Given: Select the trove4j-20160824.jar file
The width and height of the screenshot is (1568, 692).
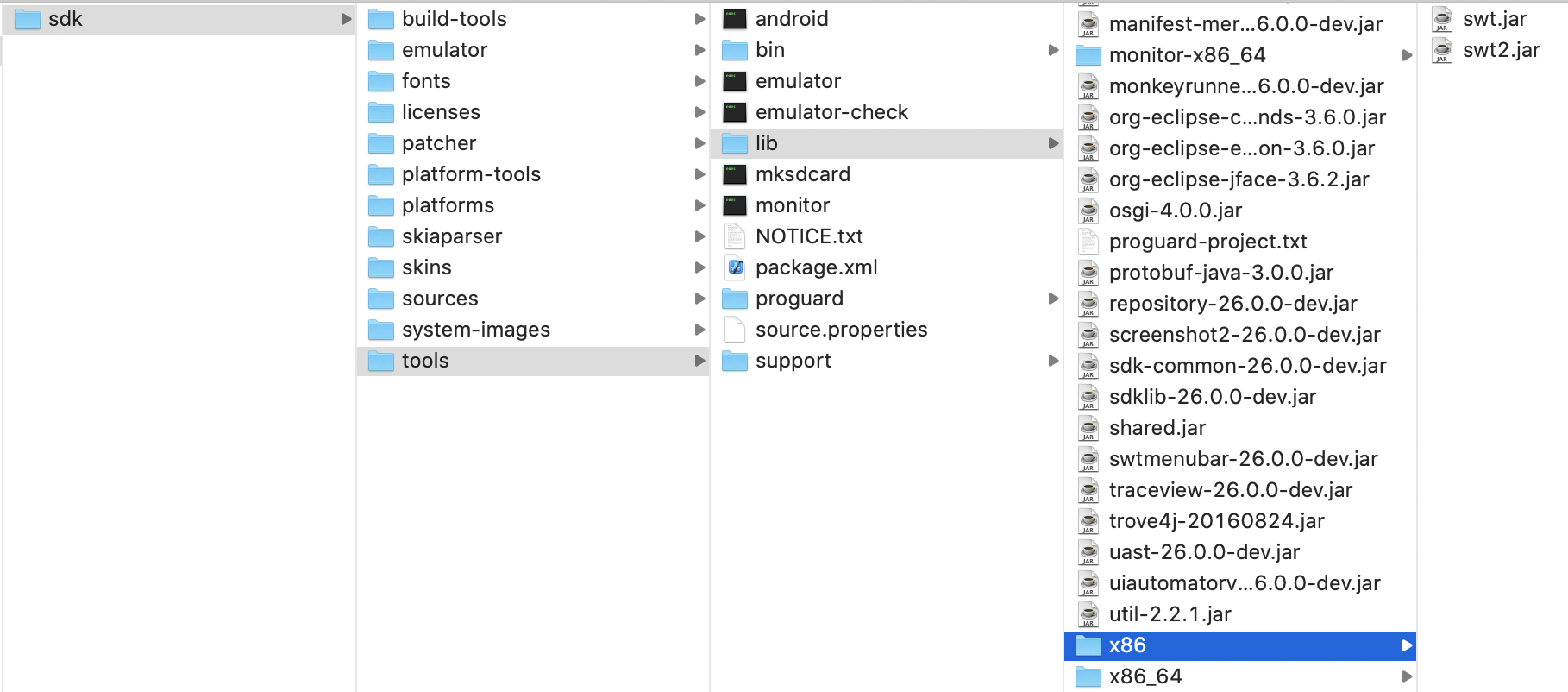Looking at the screenshot, I should (x=1216, y=521).
